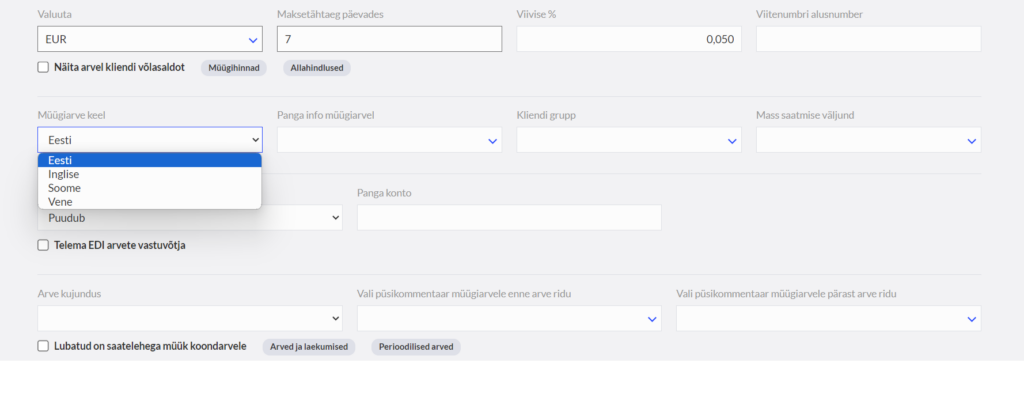1024x401 pixels.
Task: Tick Telema EDI arvete vastuvõtja checkbox
Action: pos(43,246)
